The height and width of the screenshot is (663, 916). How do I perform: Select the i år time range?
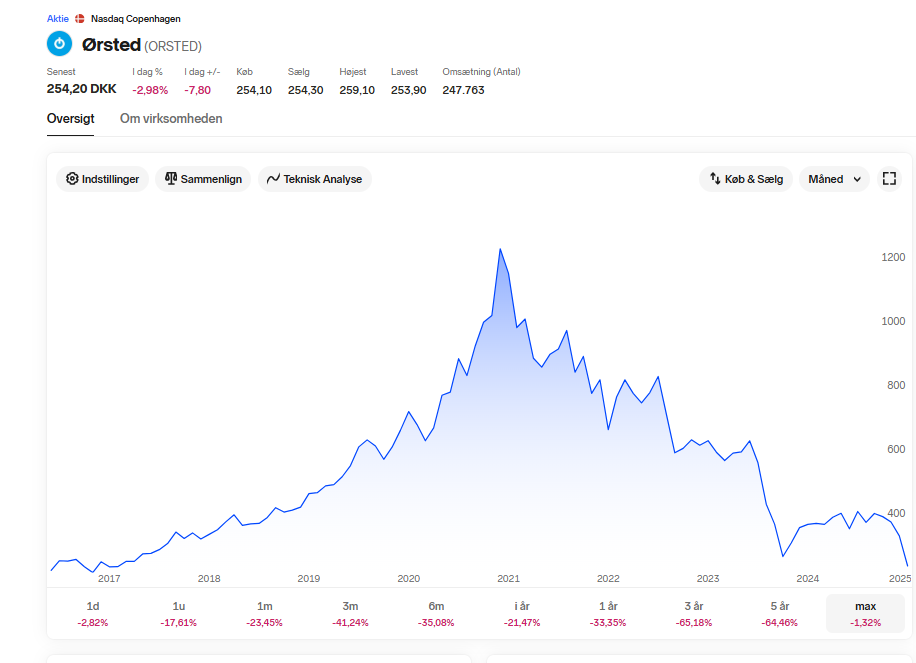pyautogui.click(x=522, y=613)
